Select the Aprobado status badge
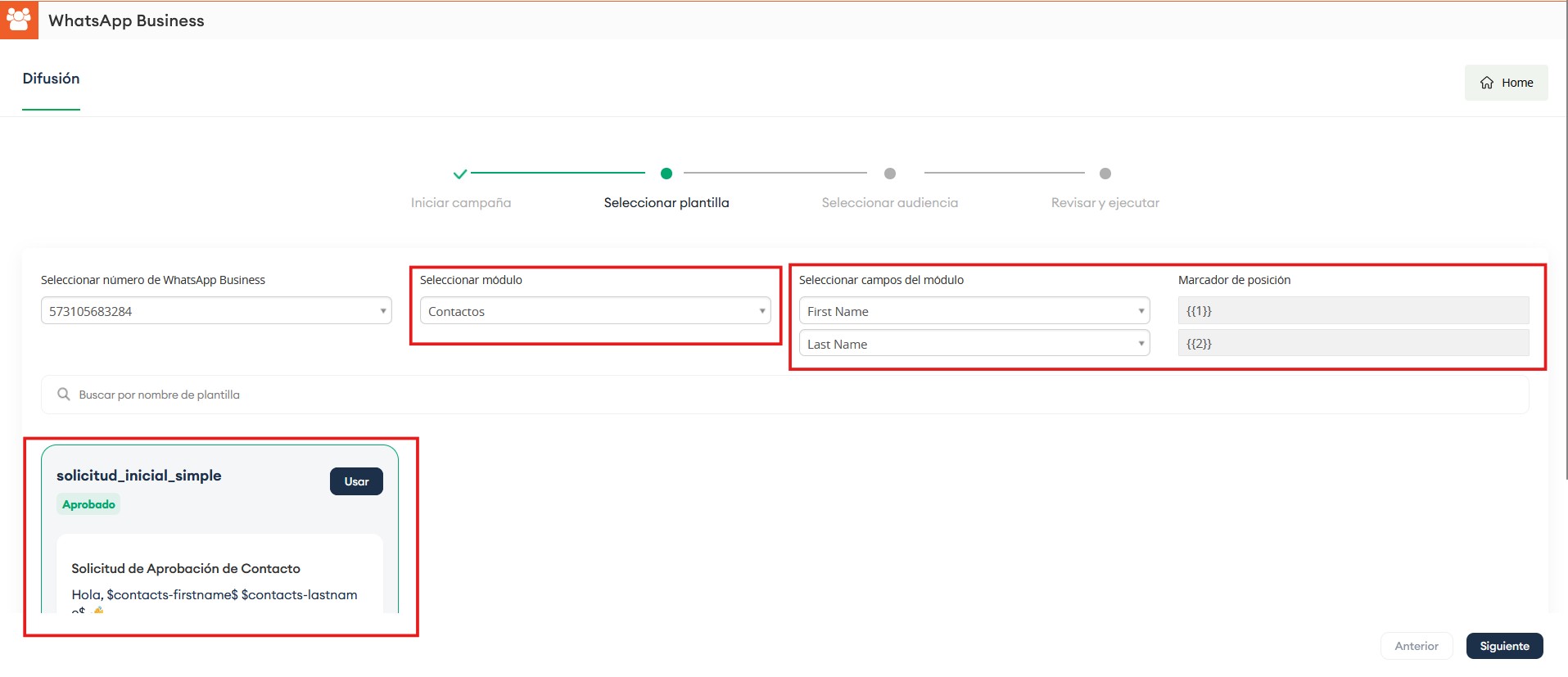The image size is (1568, 677). tap(88, 504)
